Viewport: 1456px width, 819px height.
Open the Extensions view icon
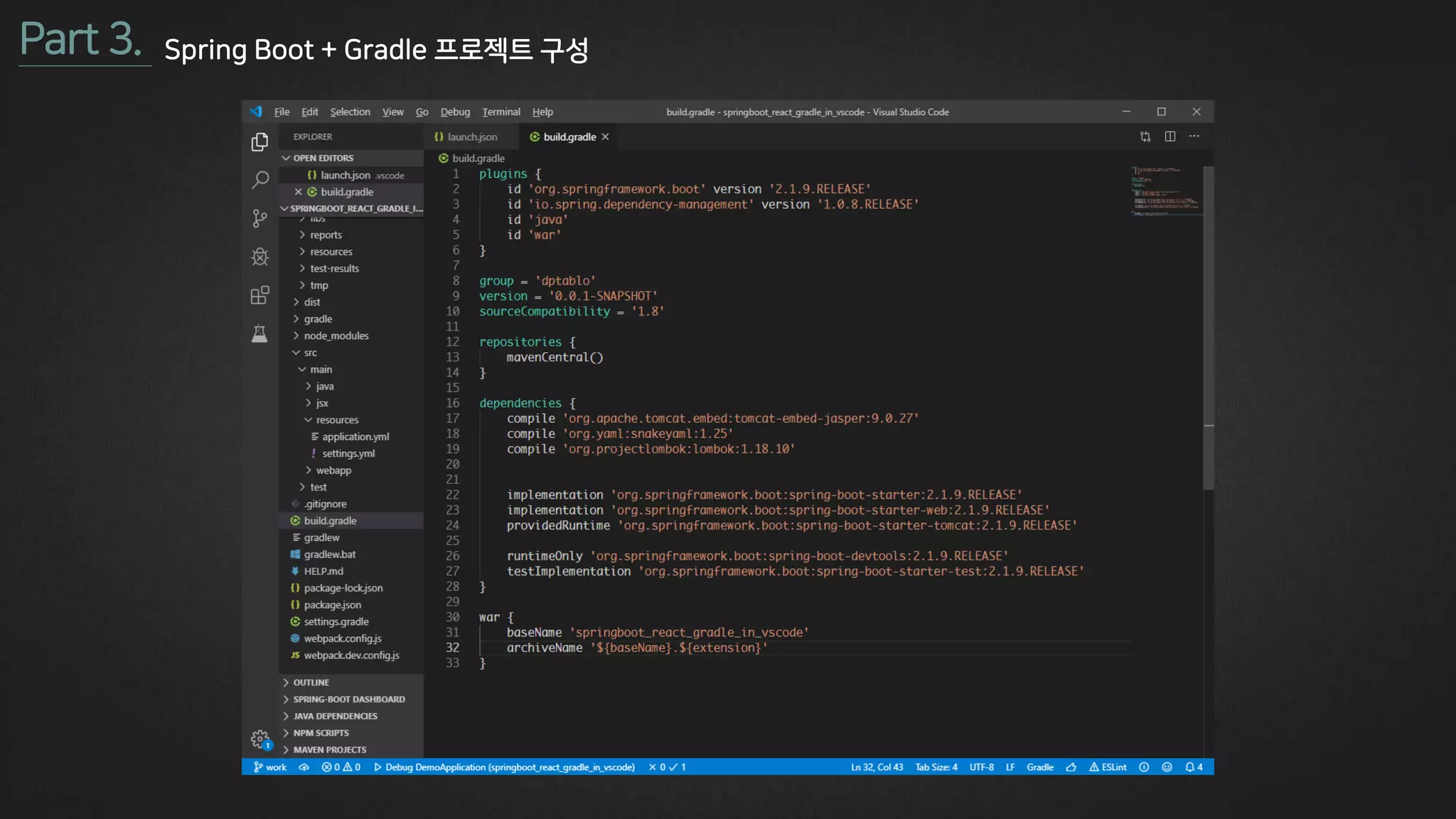[260, 295]
